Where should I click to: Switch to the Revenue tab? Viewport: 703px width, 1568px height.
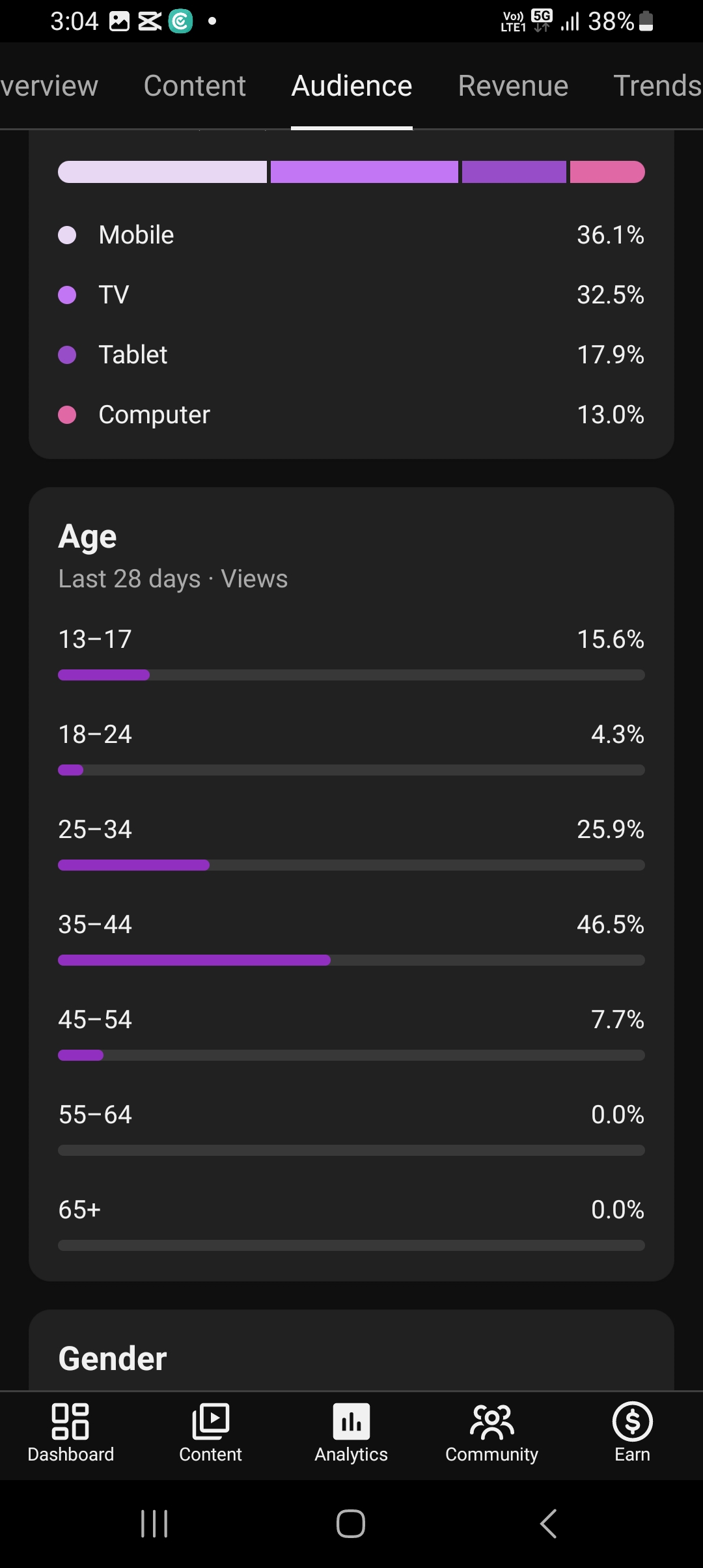click(513, 86)
